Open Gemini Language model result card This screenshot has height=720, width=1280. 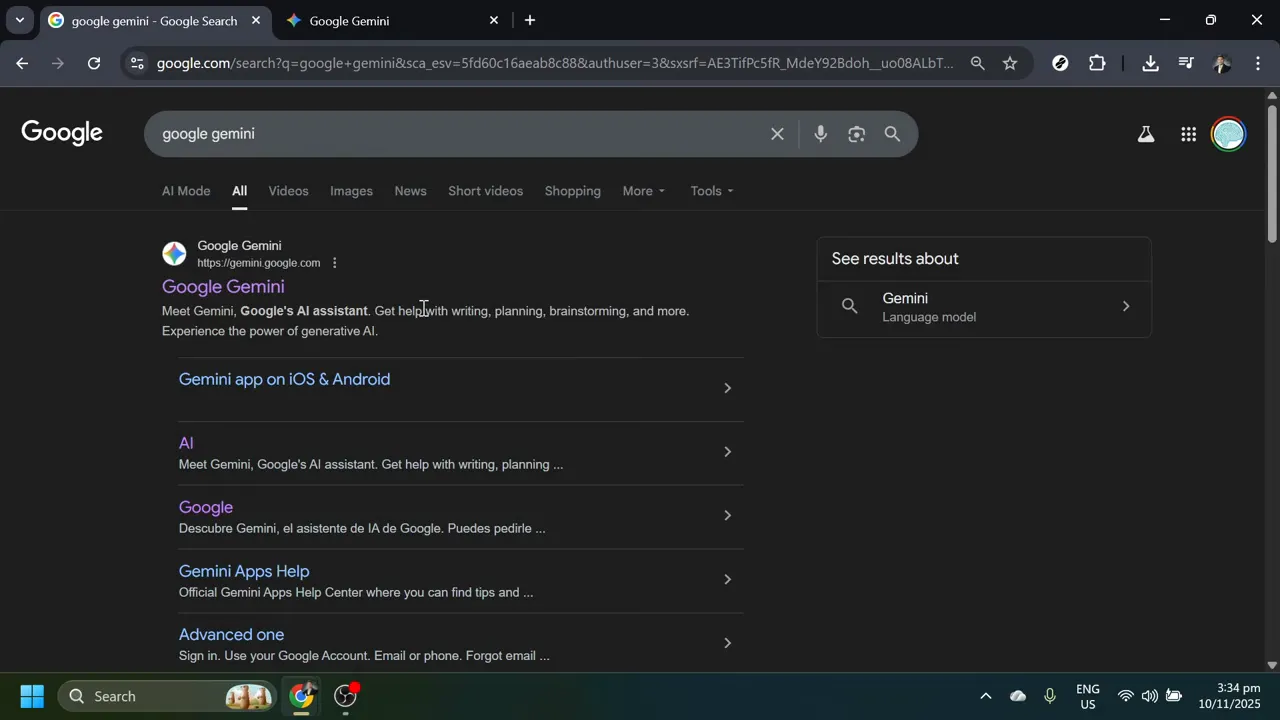click(x=984, y=307)
